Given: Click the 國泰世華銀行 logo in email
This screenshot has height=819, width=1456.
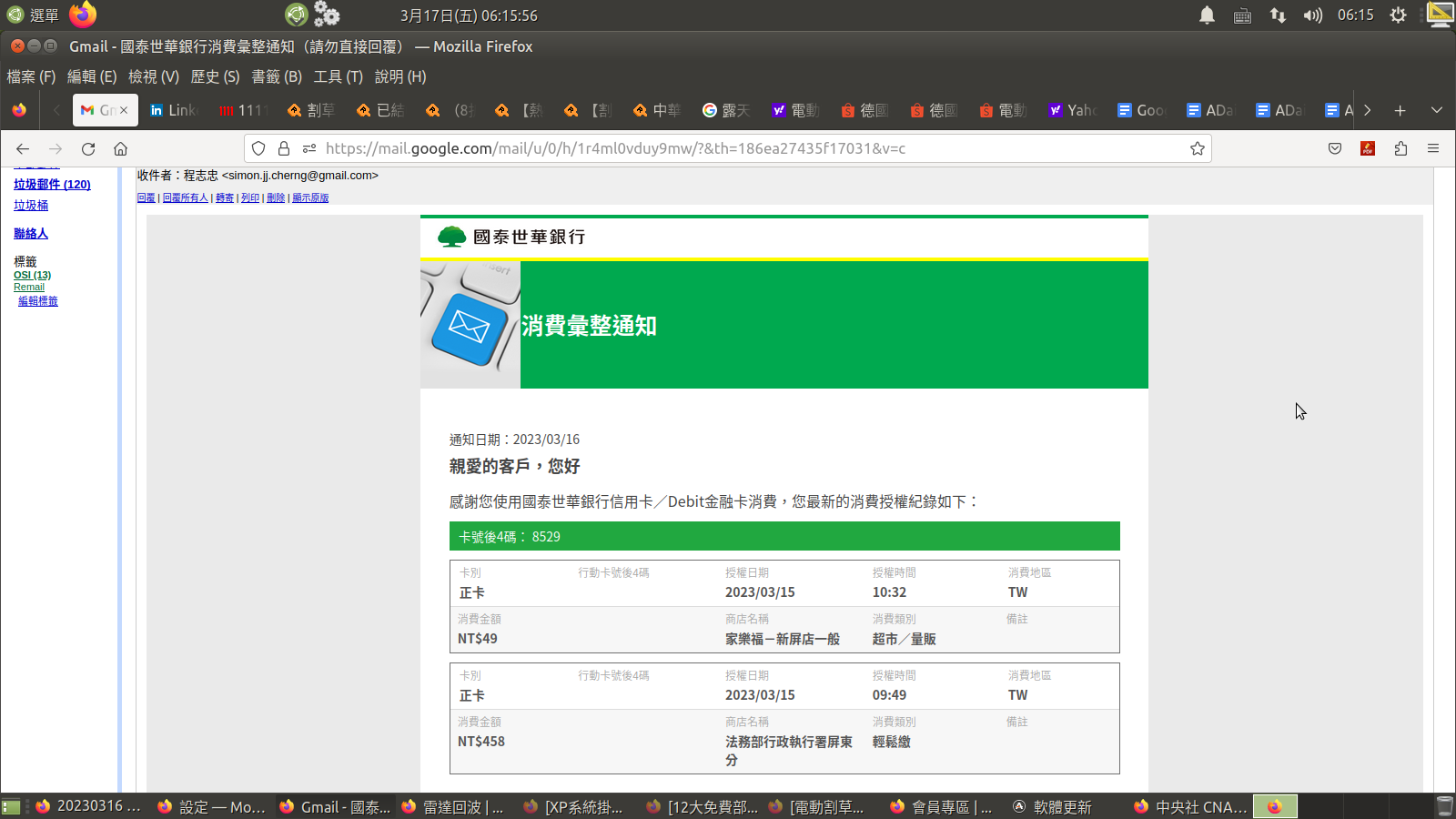Looking at the screenshot, I should tap(511, 238).
